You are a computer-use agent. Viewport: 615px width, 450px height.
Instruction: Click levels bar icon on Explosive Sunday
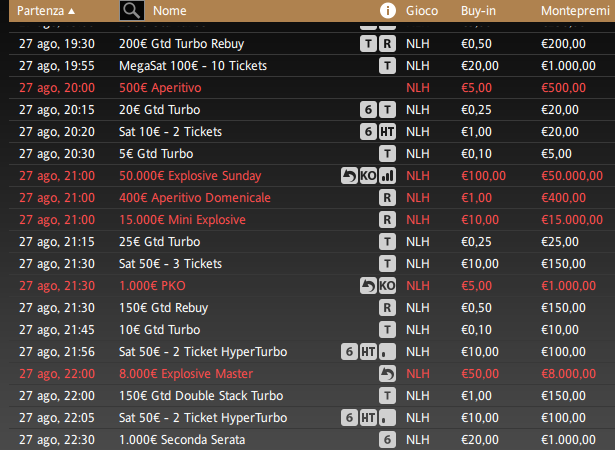click(388, 176)
